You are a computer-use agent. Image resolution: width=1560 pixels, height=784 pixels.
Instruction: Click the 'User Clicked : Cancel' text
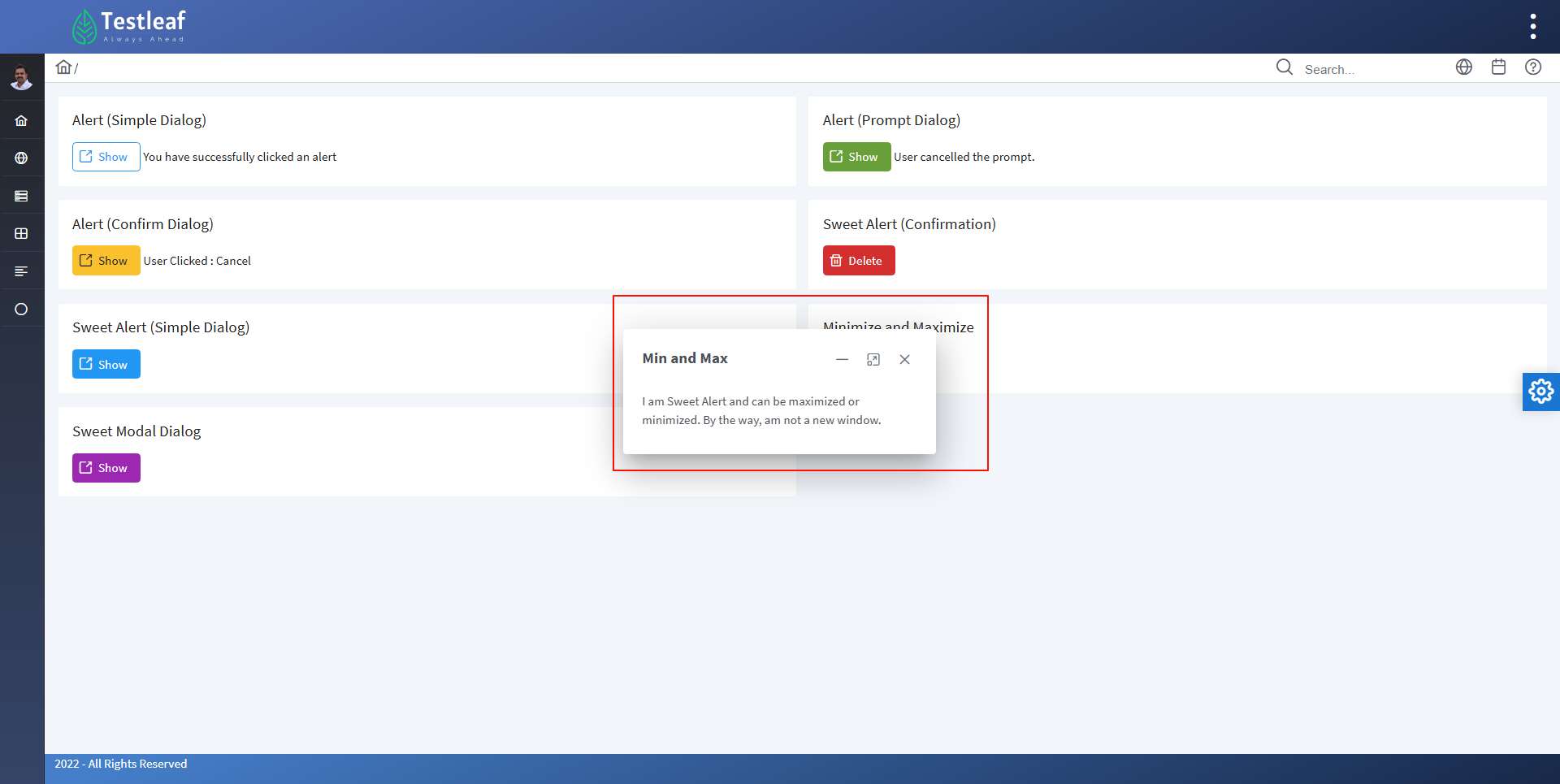pos(197,261)
